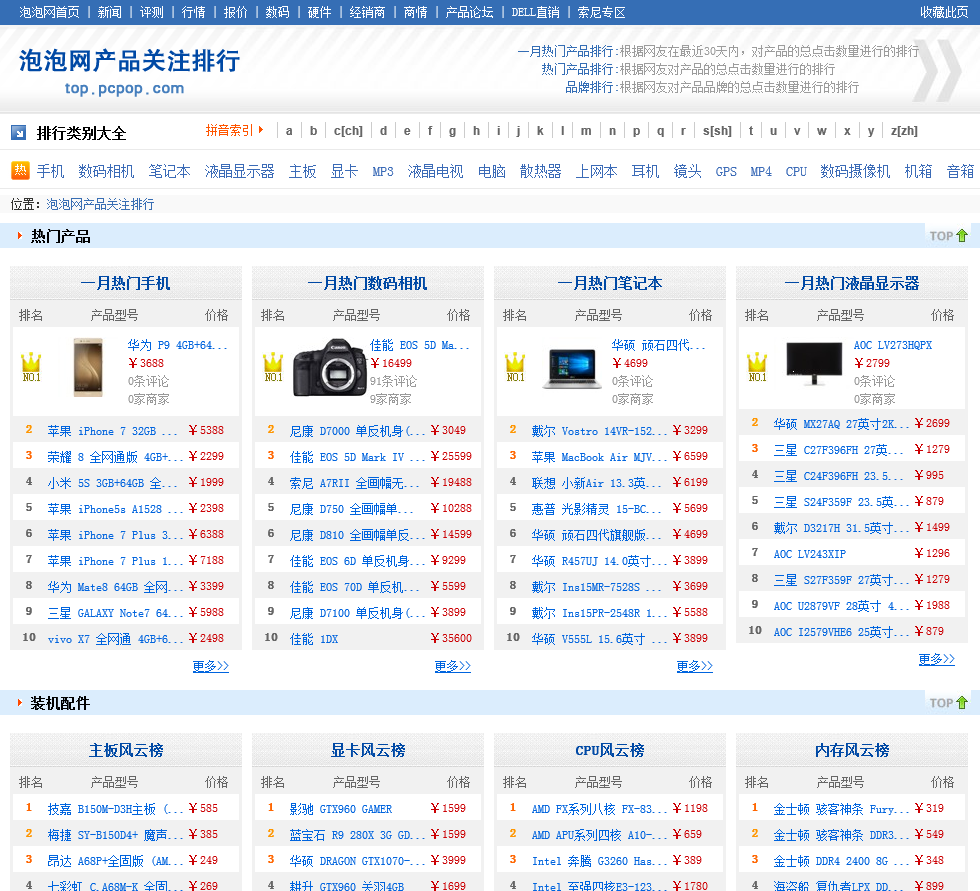Open 技嘉 B150M-D3H主板 listing

coord(115,809)
